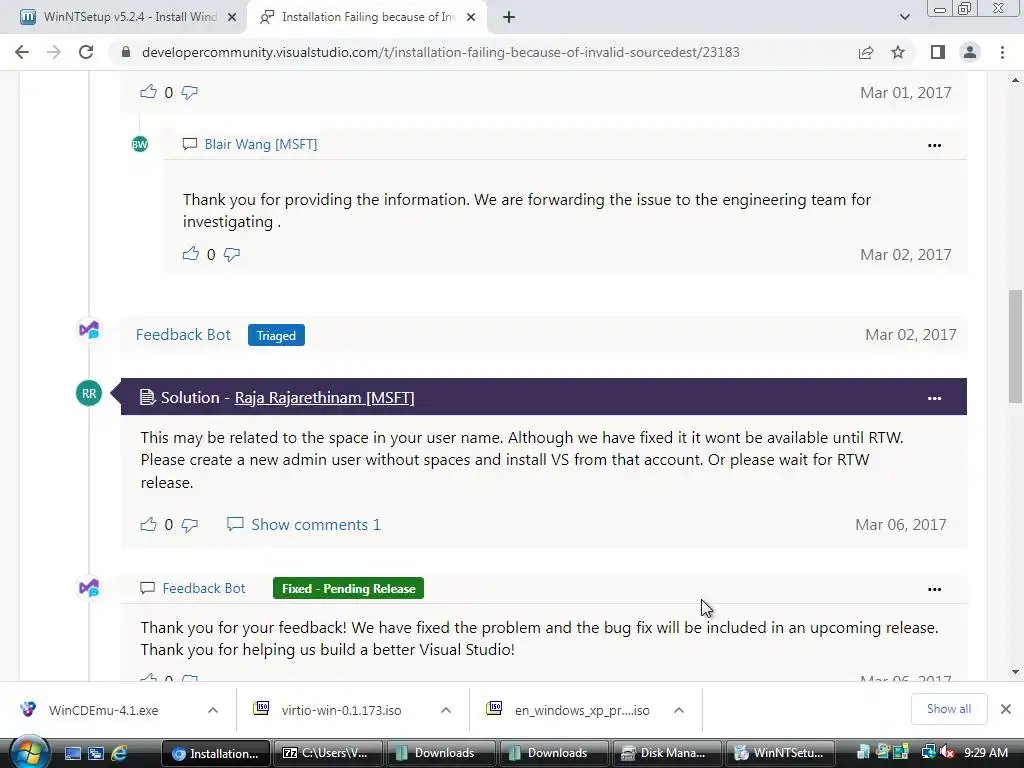Click the address bar URL

coord(440,52)
